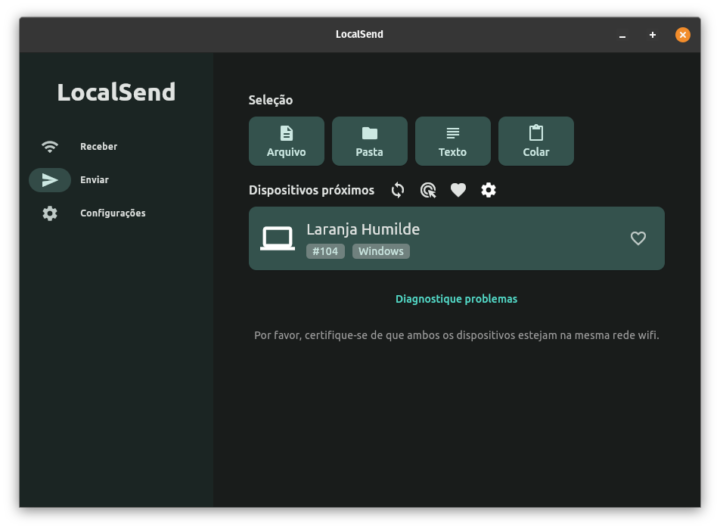Click the Windows device tag

381,251
